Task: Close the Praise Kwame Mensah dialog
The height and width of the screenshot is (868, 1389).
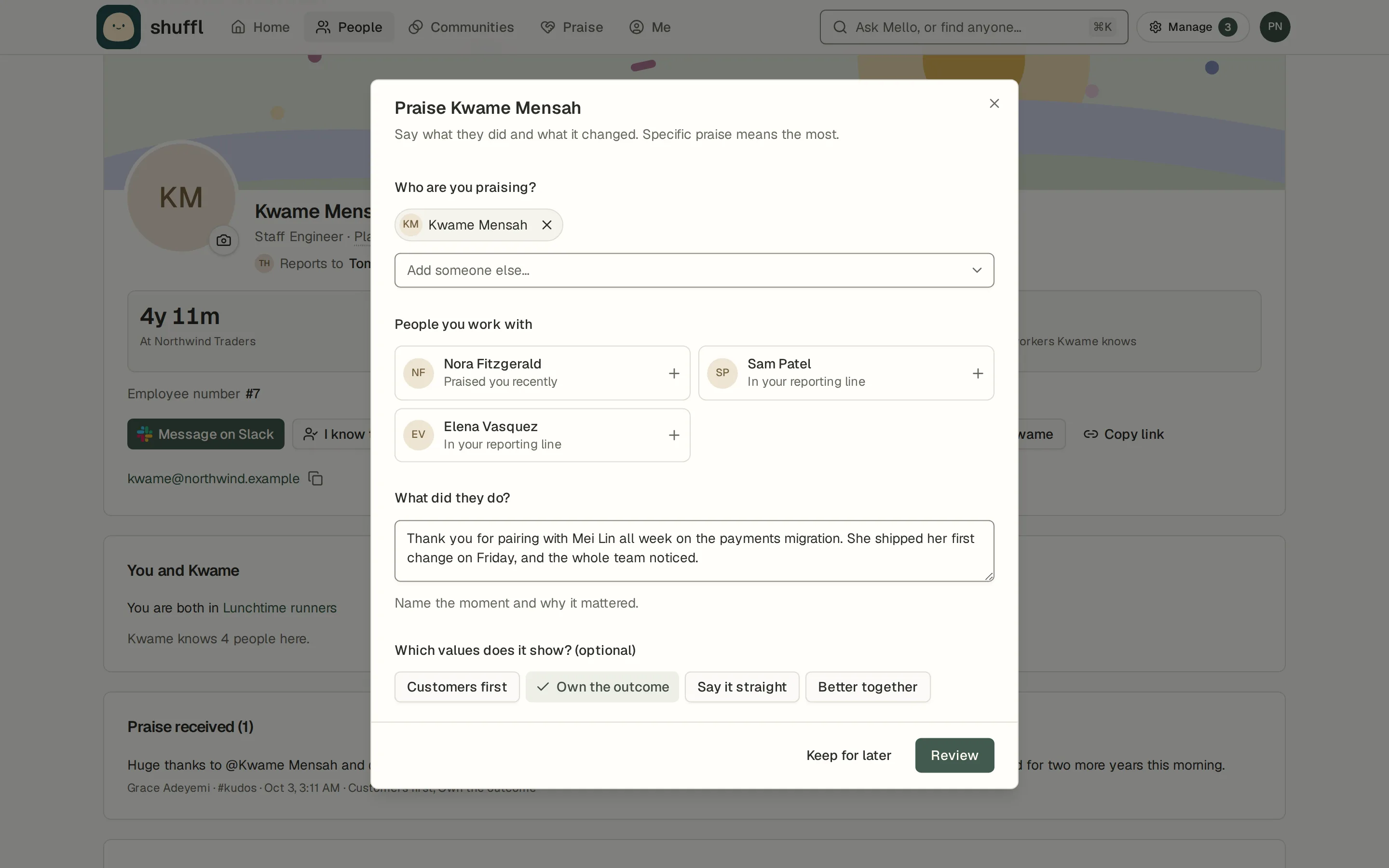Action: click(x=994, y=103)
